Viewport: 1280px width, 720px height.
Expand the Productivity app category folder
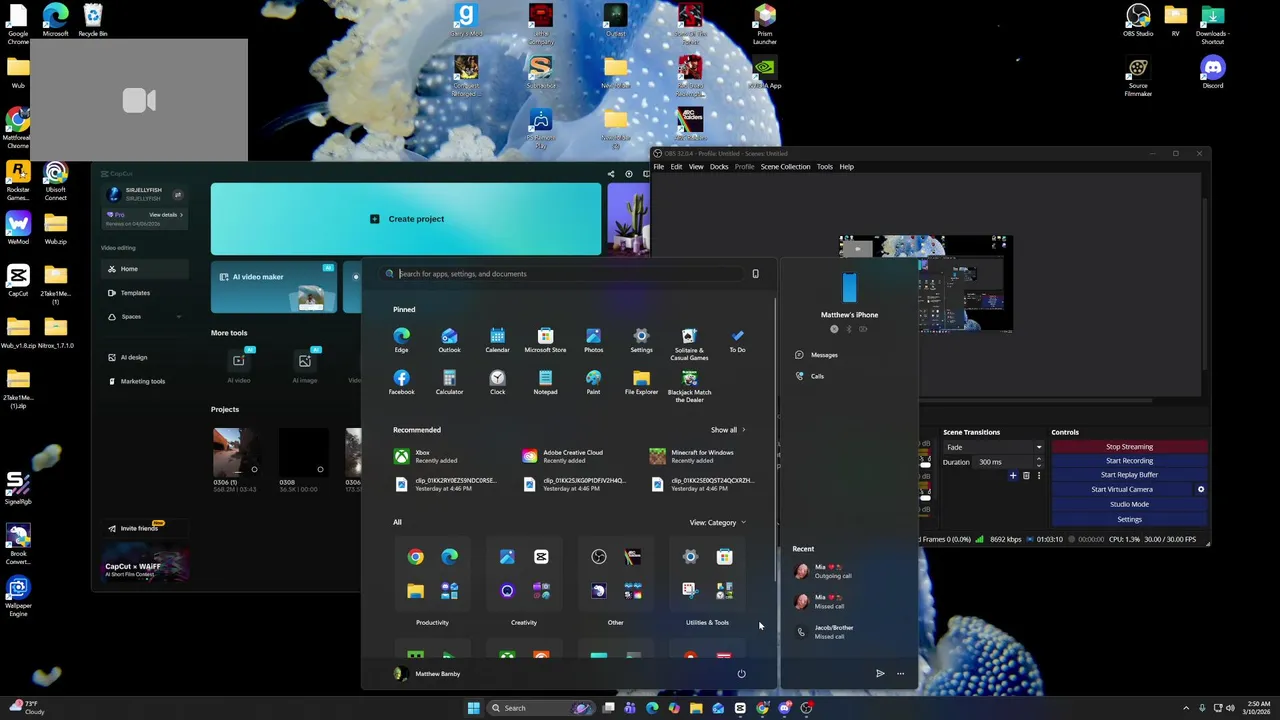coord(432,574)
